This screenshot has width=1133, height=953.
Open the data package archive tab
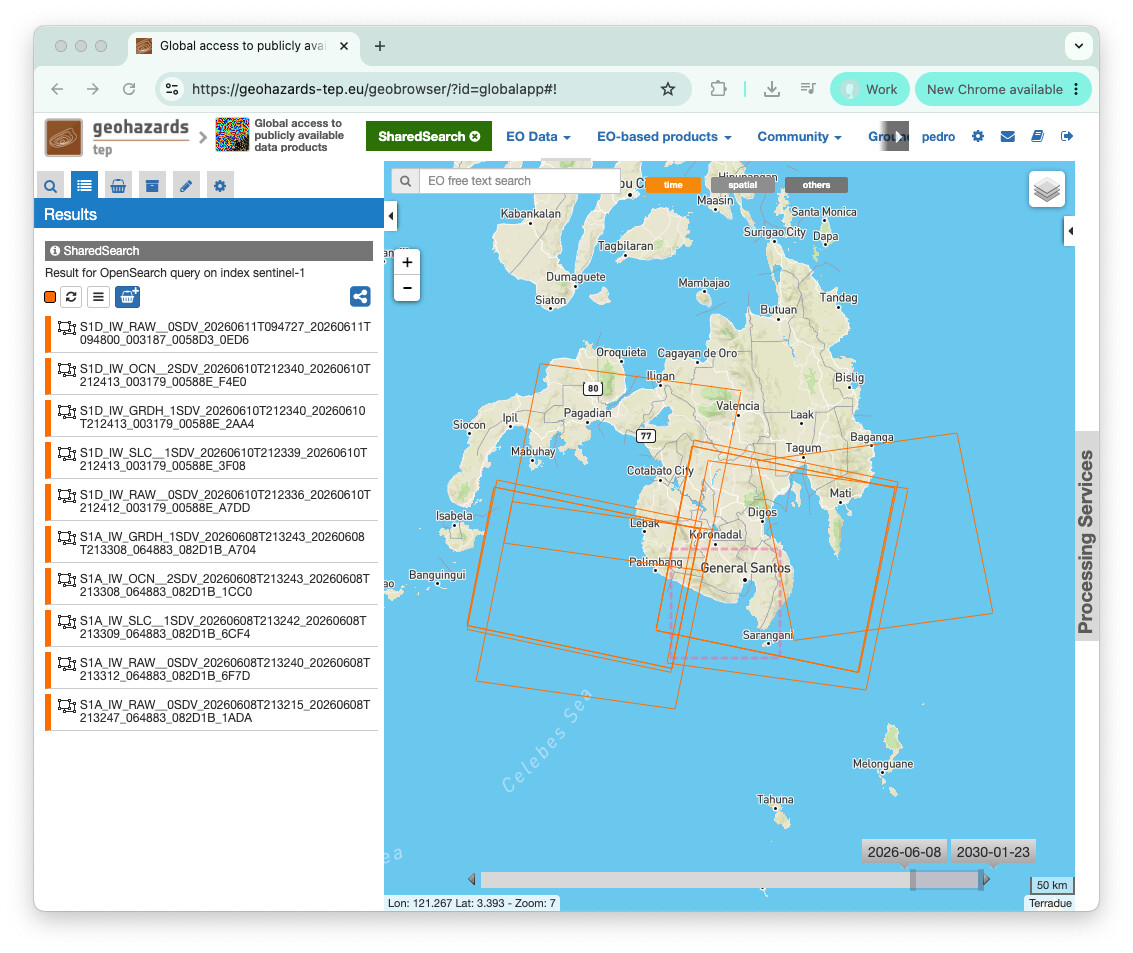pos(152,186)
